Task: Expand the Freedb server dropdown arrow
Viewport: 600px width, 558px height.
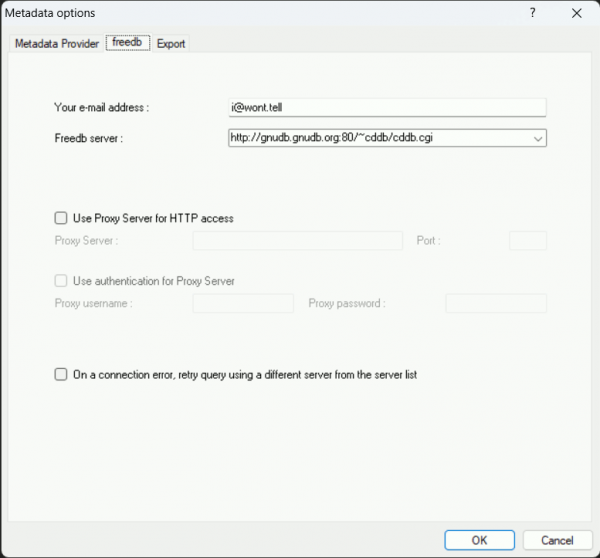Action: 538,139
